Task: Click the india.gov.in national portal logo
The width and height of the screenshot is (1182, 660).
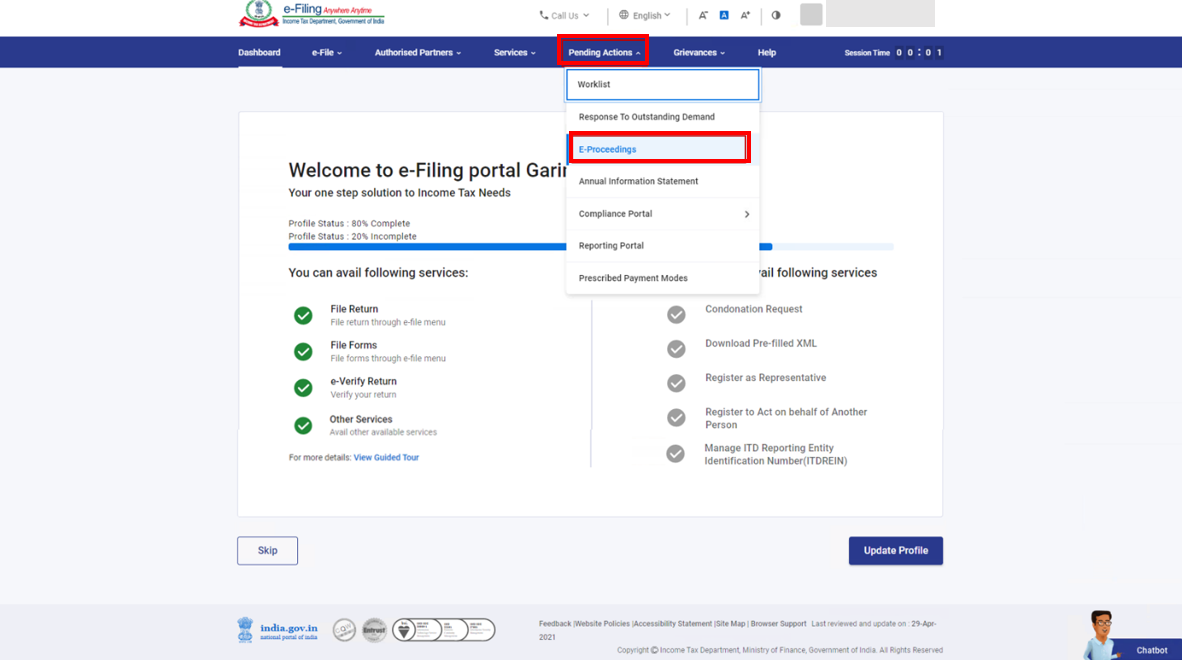Action: [x=278, y=630]
